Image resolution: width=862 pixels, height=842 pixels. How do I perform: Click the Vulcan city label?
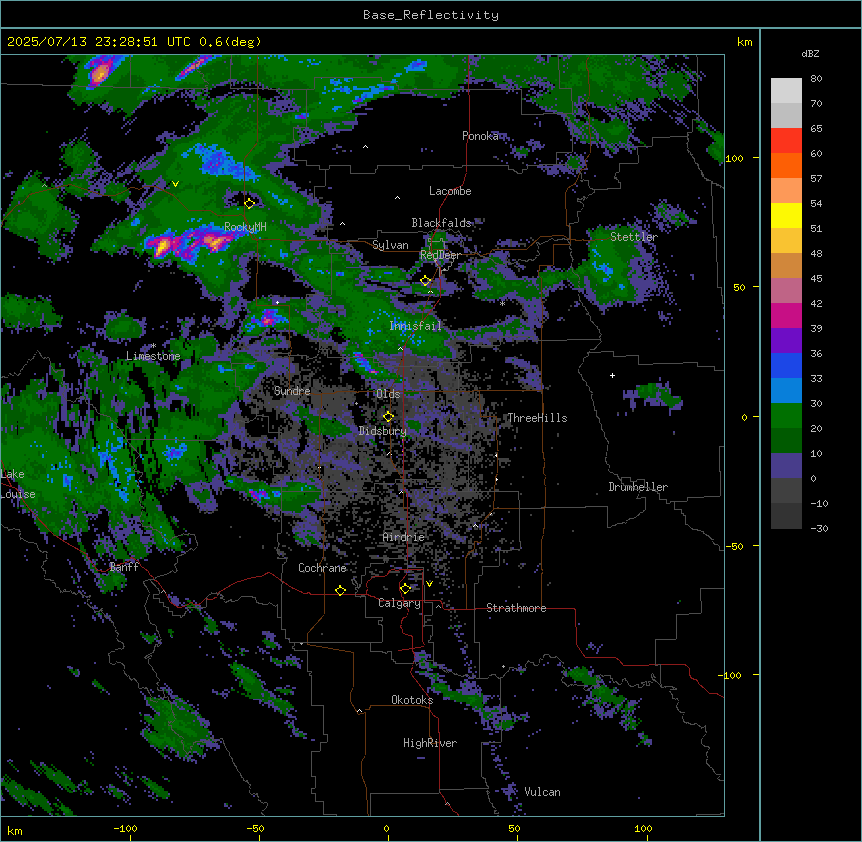coord(543,792)
